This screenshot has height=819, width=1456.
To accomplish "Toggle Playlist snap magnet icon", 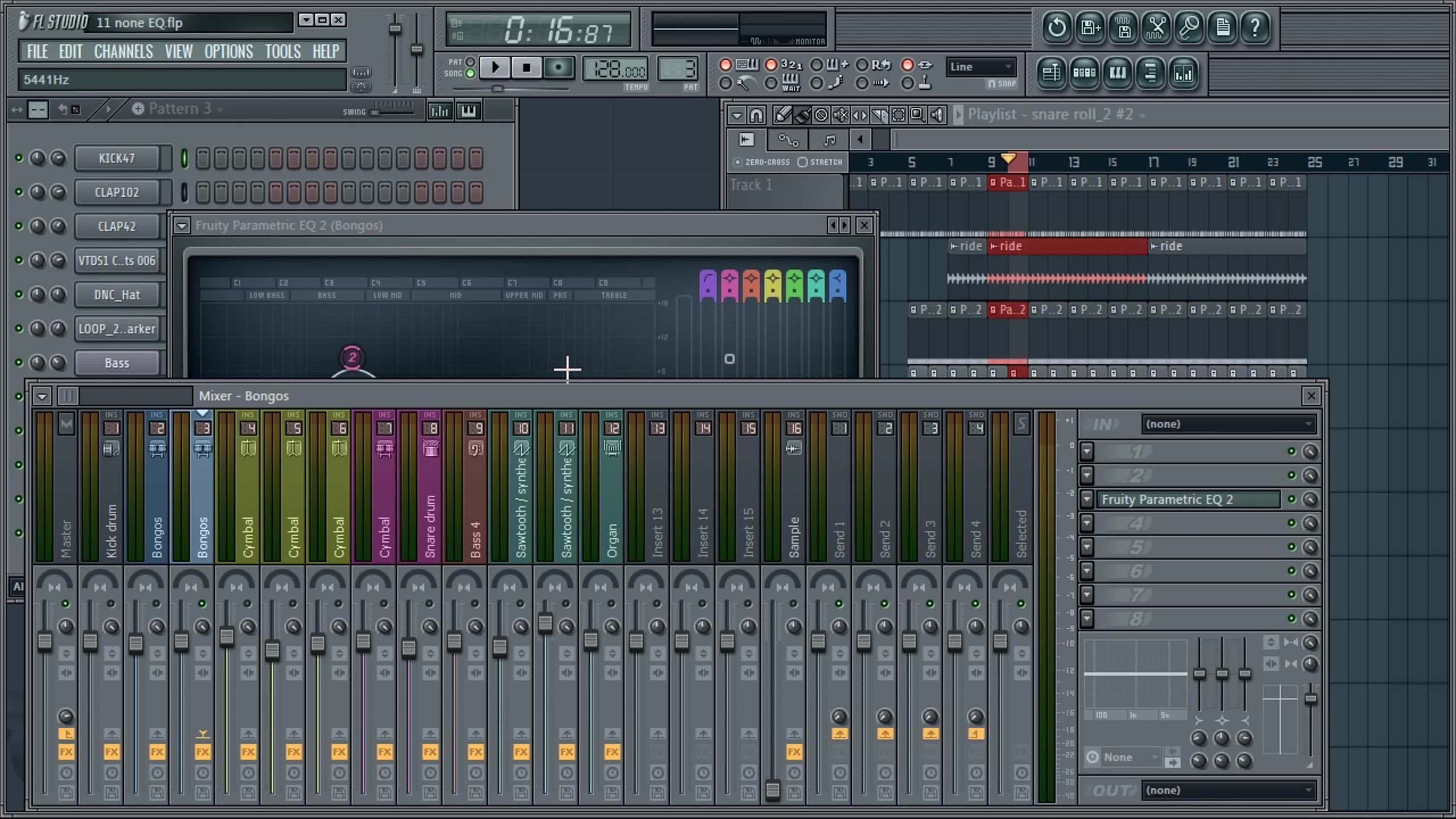I will click(x=756, y=115).
